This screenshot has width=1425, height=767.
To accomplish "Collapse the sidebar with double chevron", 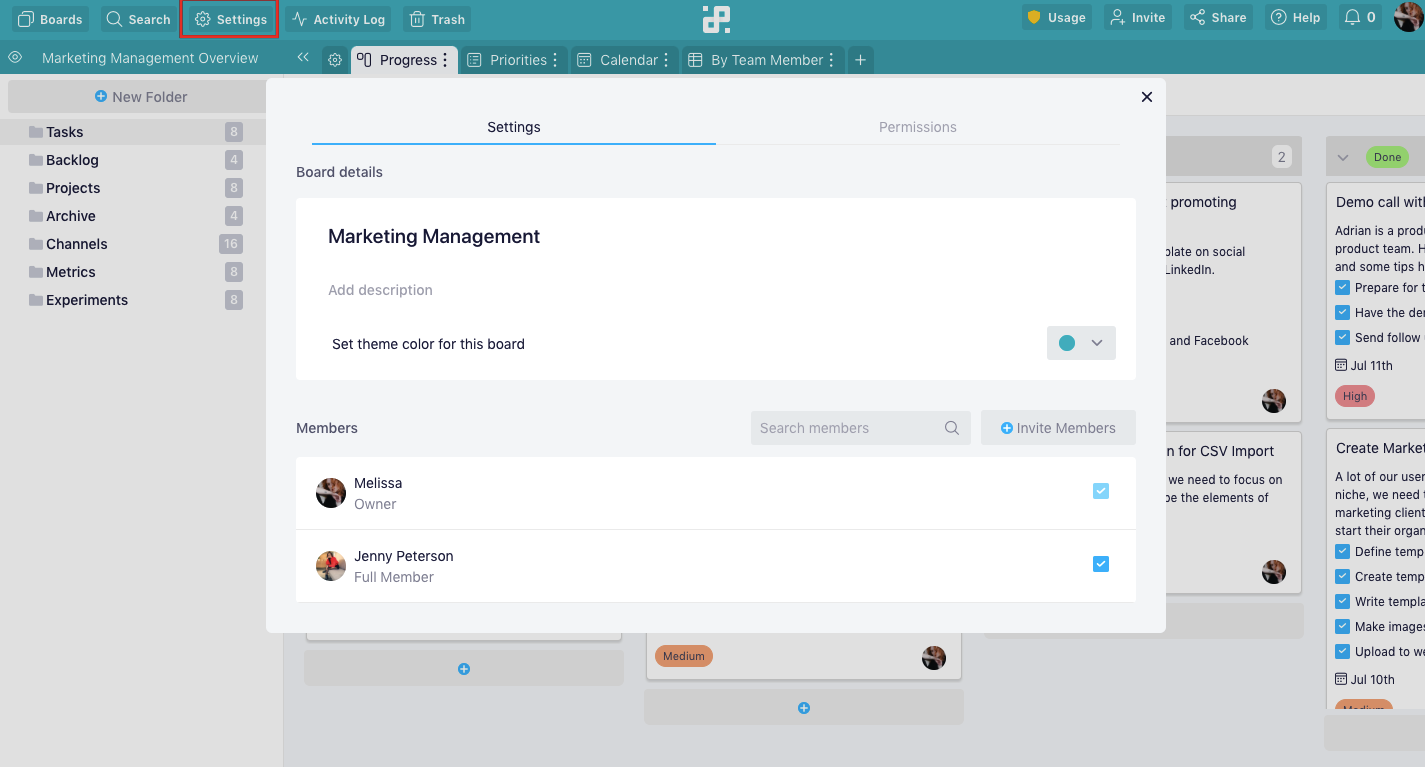I will [x=303, y=58].
